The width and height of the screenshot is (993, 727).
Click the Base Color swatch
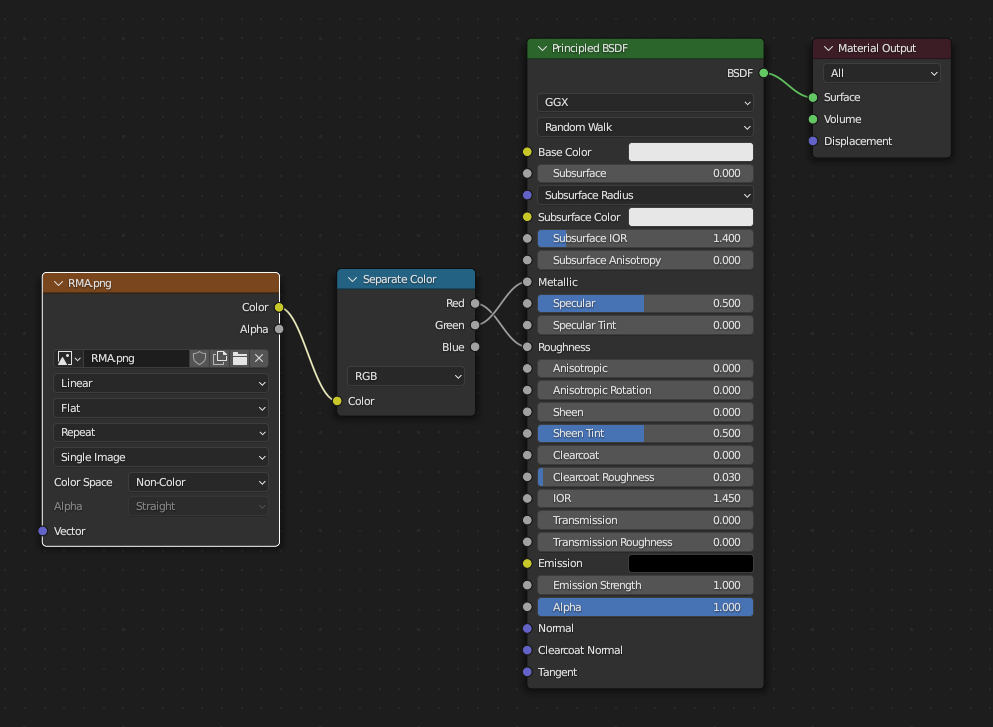tap(691, 152)
